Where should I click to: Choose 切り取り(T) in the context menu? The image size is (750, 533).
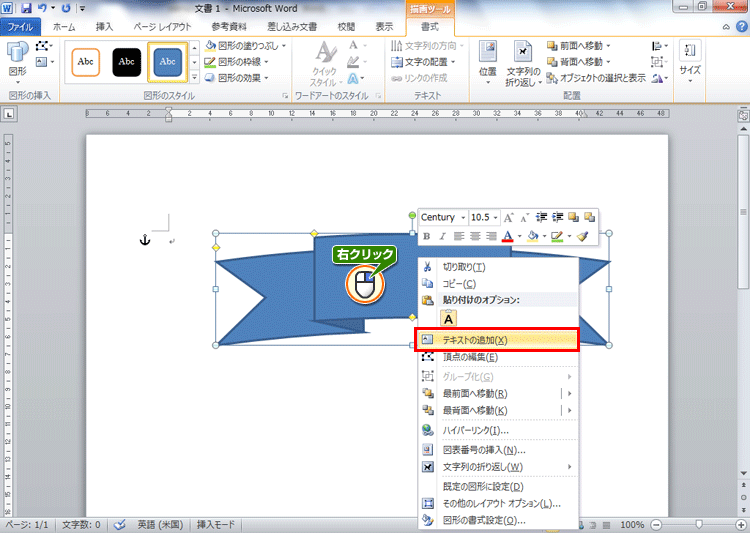coord(497,267)
